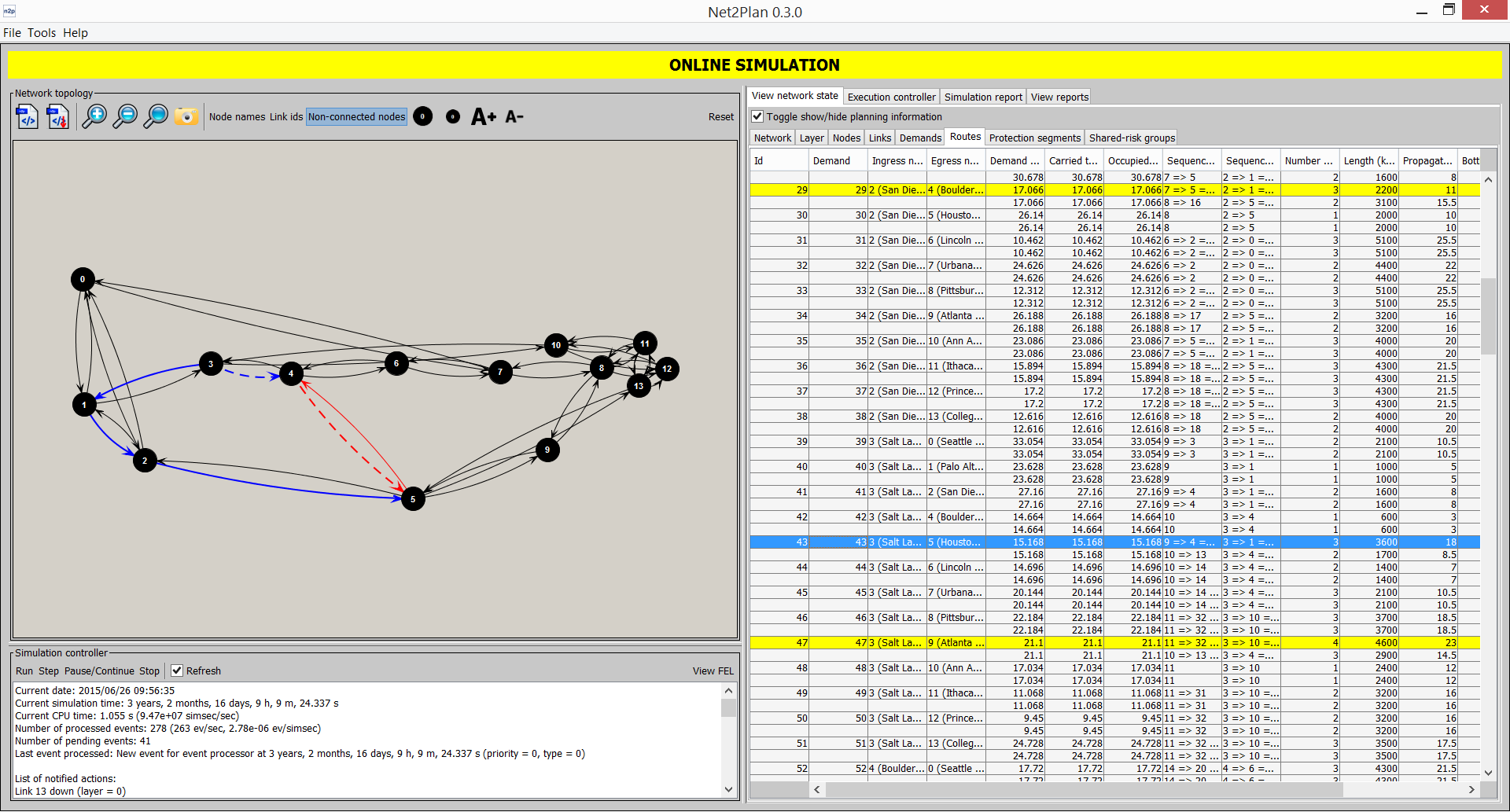
Task: Zoom out of the network topology
Action: click(x=125, y=116)
